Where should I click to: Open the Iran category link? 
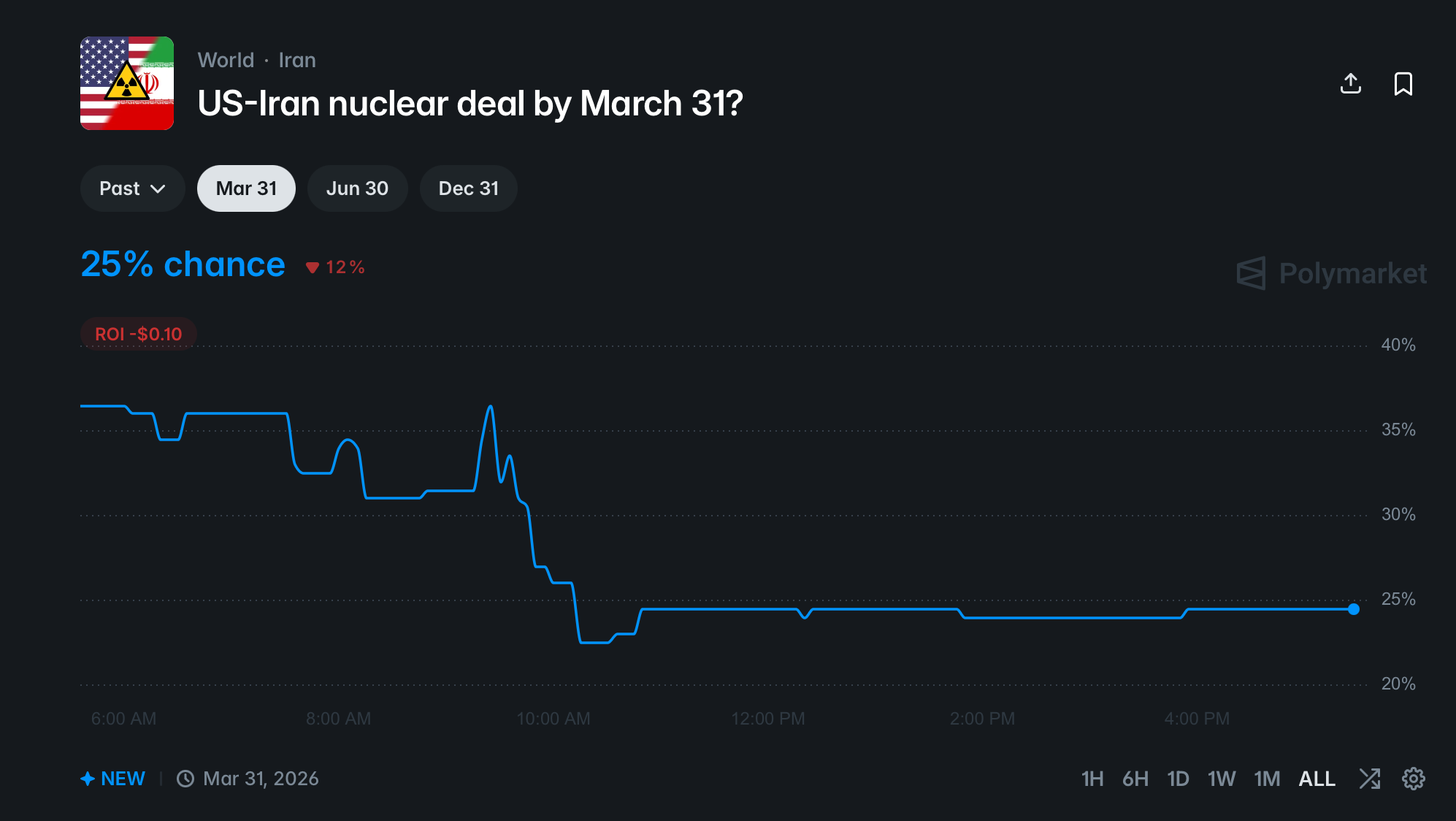click(297, 60)
